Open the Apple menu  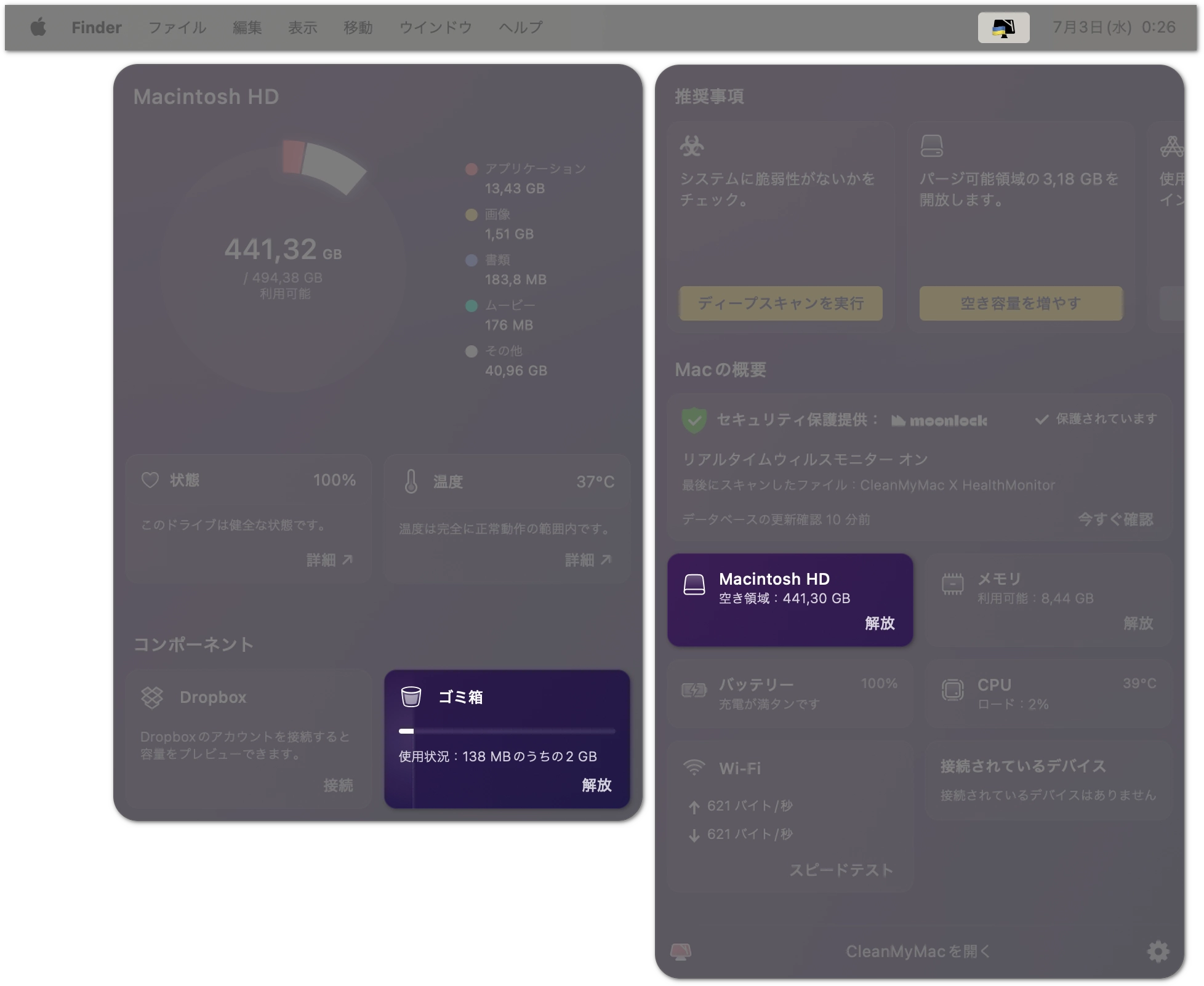[x=38, y=27]
